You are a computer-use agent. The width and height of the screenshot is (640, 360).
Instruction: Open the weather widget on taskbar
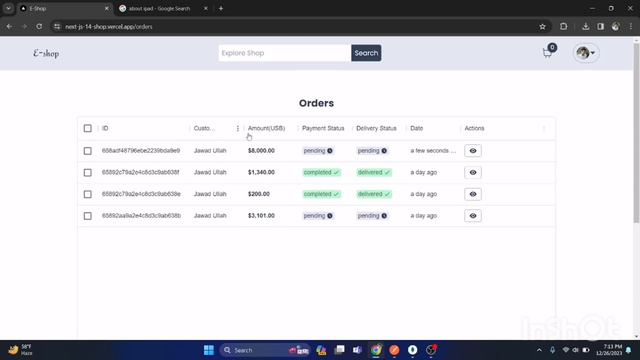(x=20, y=350)
